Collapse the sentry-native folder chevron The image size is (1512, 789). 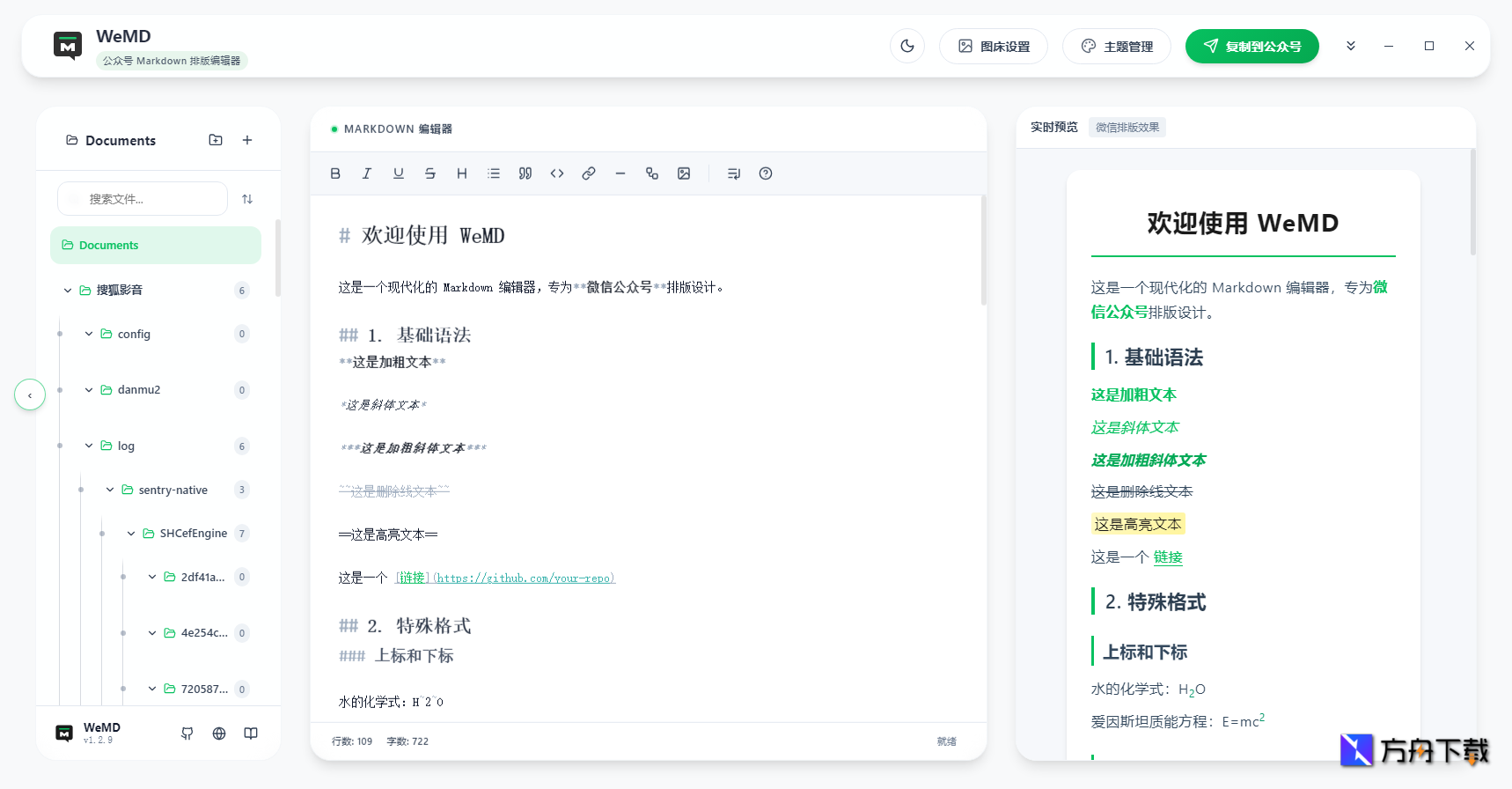click(110, 490)
